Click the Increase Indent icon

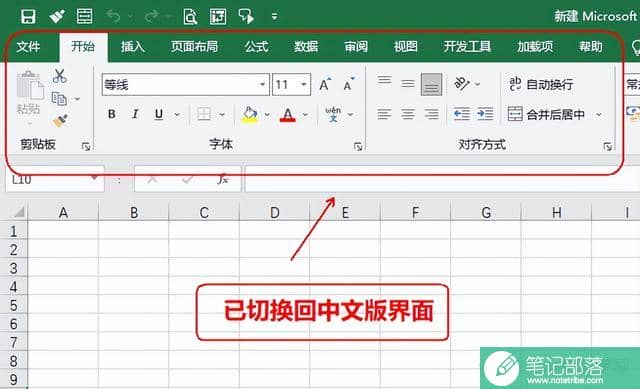coord(485,114)
